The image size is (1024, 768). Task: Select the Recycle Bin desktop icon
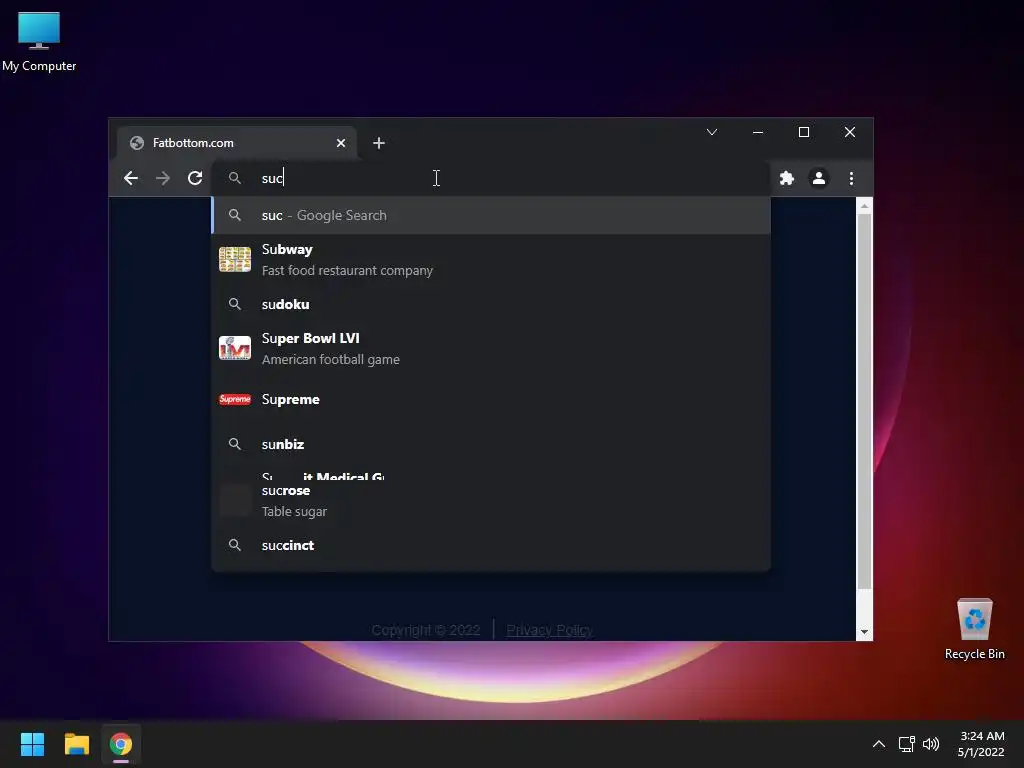[974, 629]
